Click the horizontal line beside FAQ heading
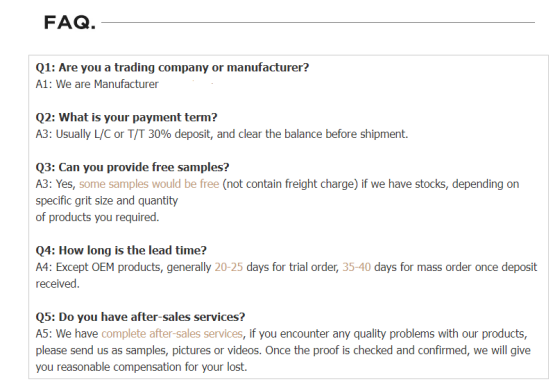The height and width of the screenshot is (385, 554). [318, 22]
